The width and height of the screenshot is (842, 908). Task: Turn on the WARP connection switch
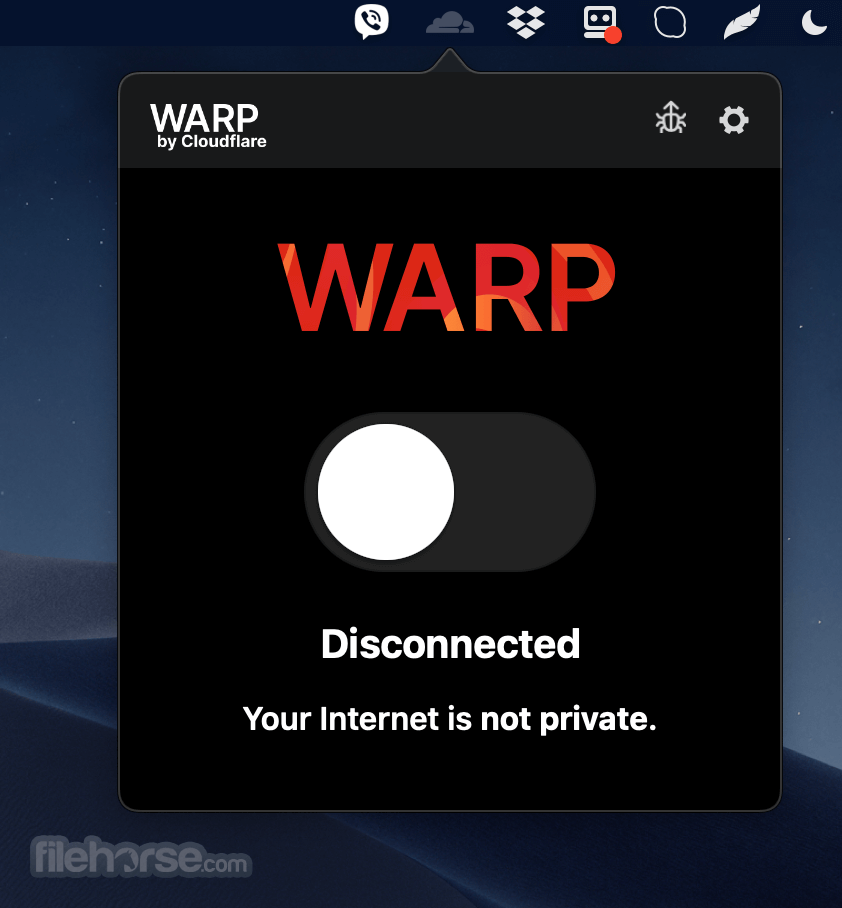[450, 492]
